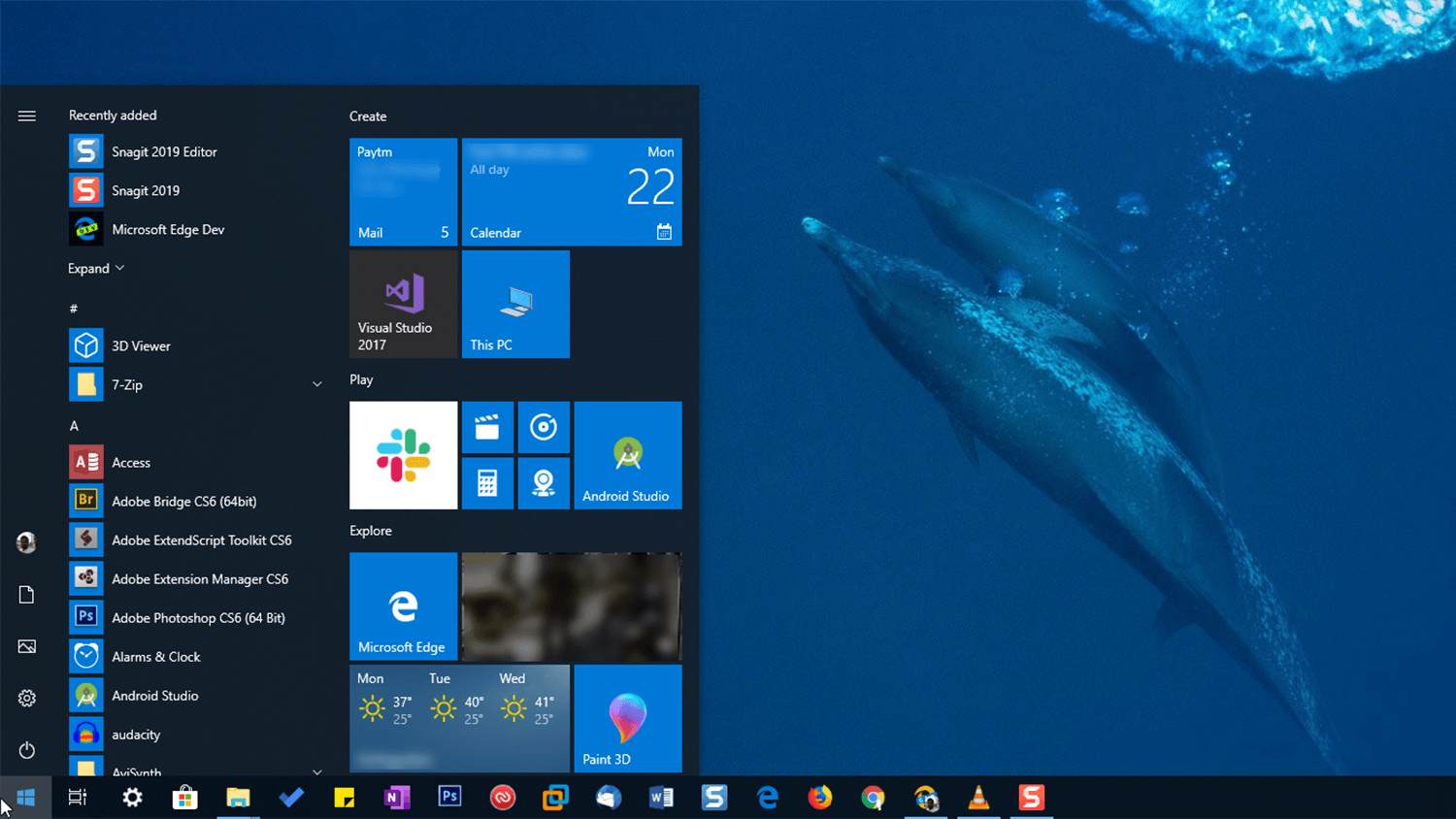1456x819 pixels.
Task: Open Paint 3D from its tile
Action: [x=627, y=718]
